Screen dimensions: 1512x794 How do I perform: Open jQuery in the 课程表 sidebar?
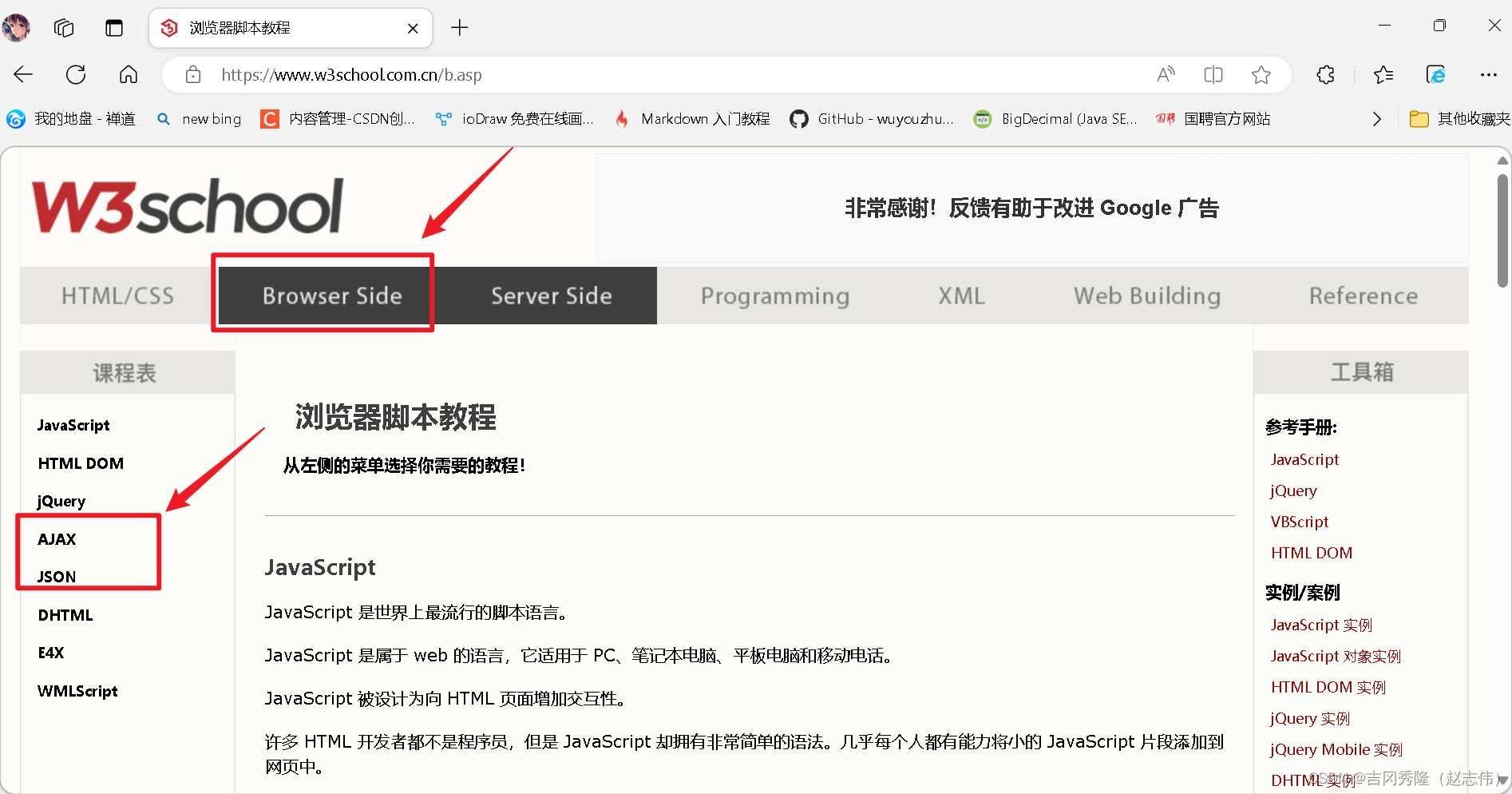coord(61,501)
